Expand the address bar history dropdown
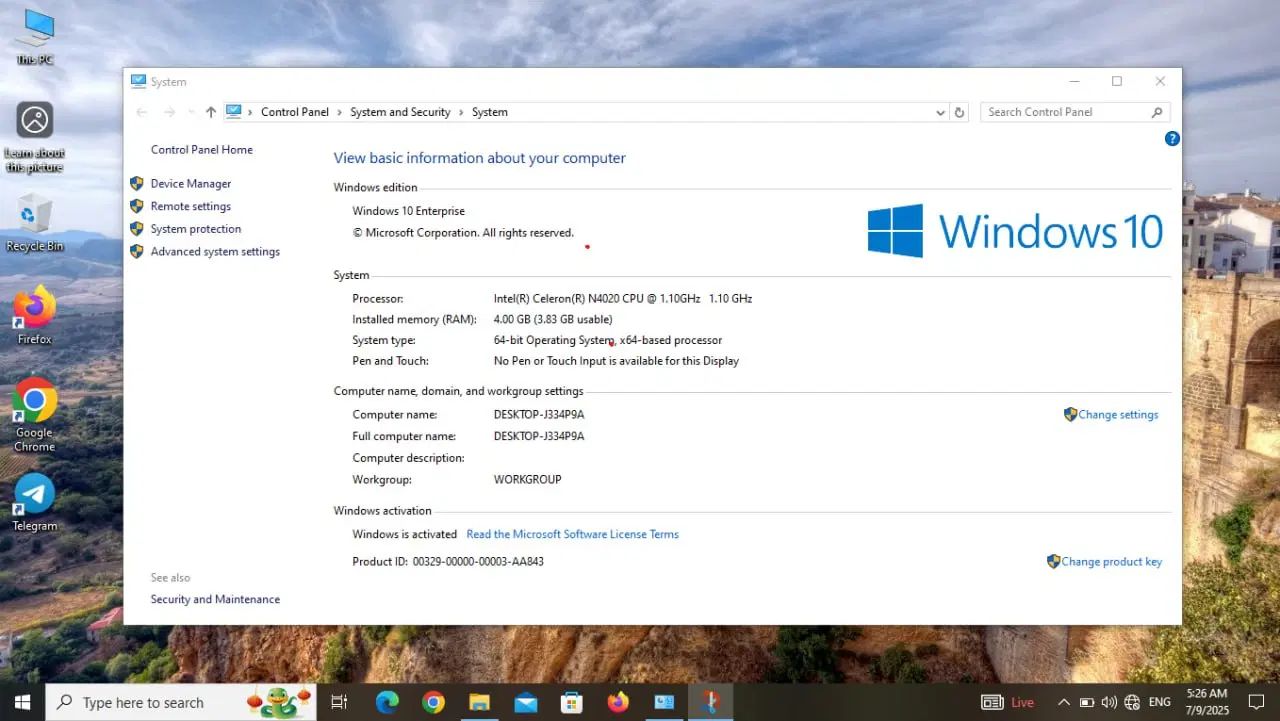 [x=940, y=113]
